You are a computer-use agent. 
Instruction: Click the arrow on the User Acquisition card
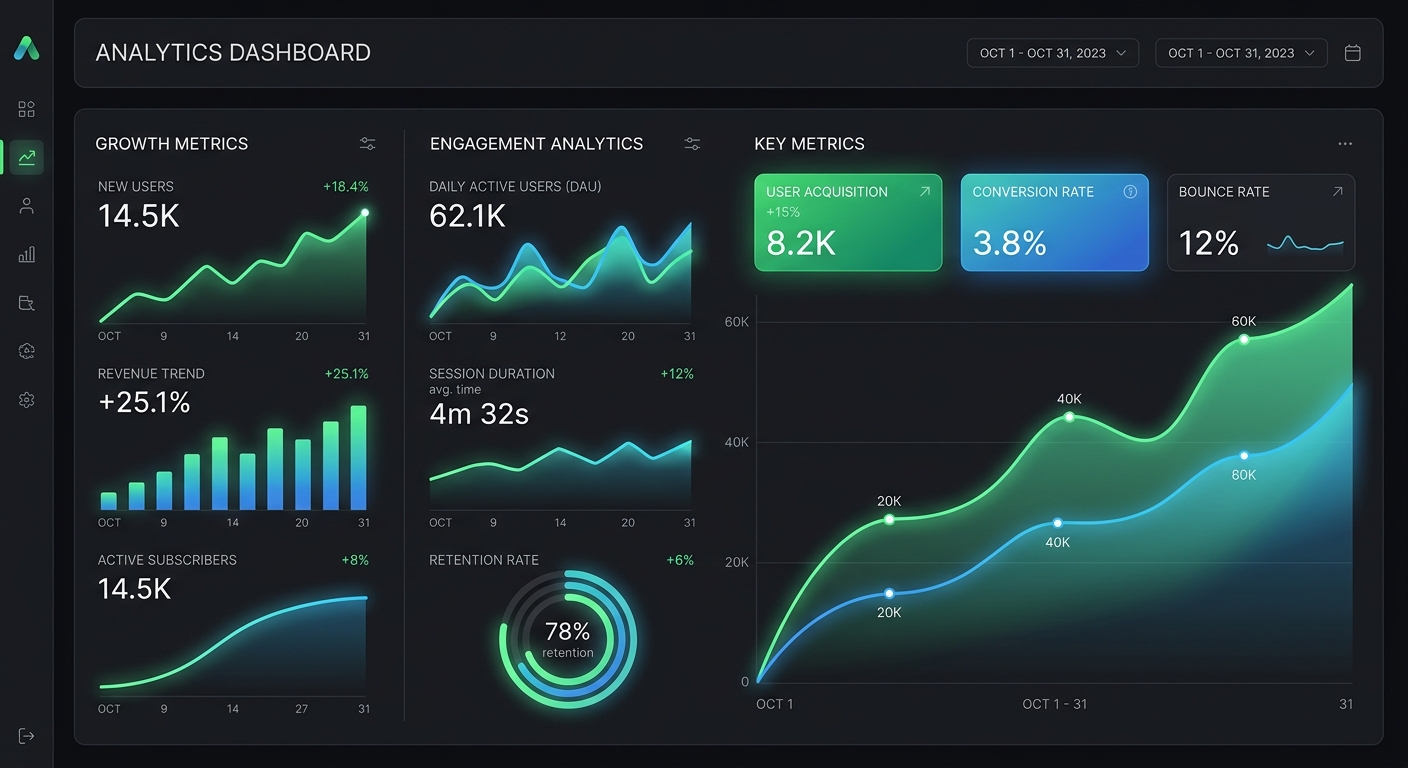(925, 190)
